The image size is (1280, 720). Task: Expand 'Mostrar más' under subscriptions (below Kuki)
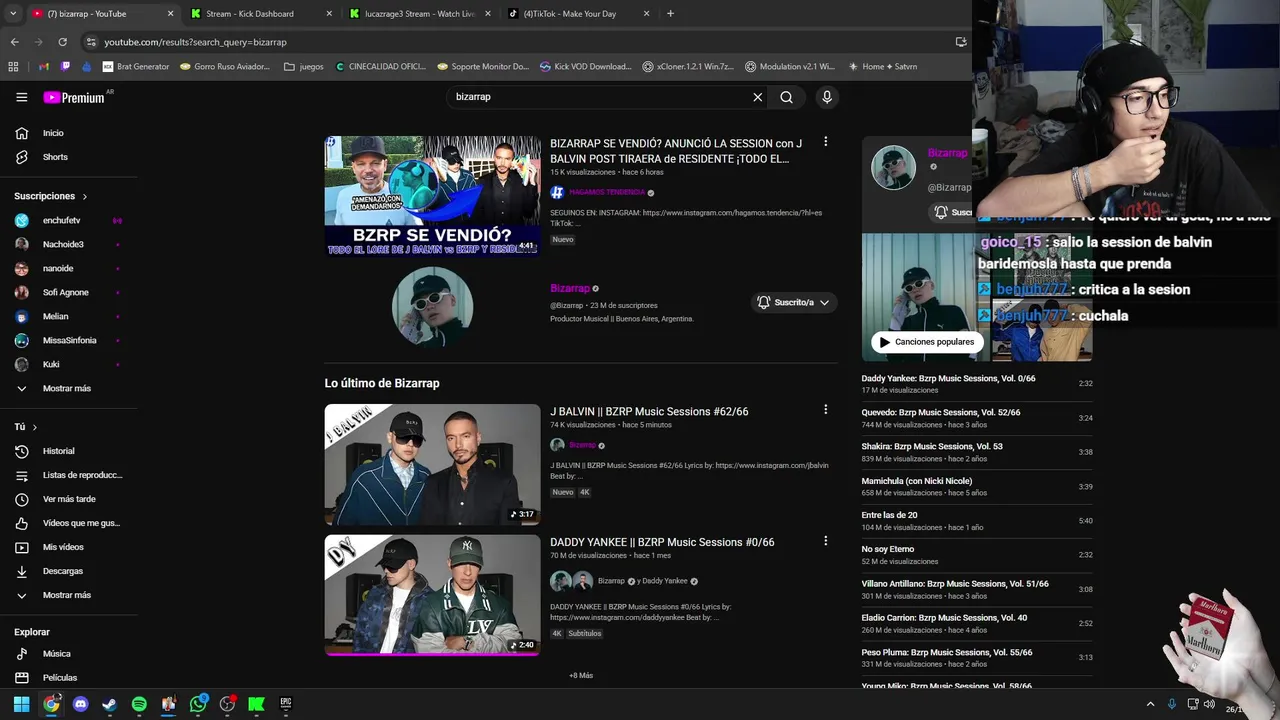pos(68,388)
